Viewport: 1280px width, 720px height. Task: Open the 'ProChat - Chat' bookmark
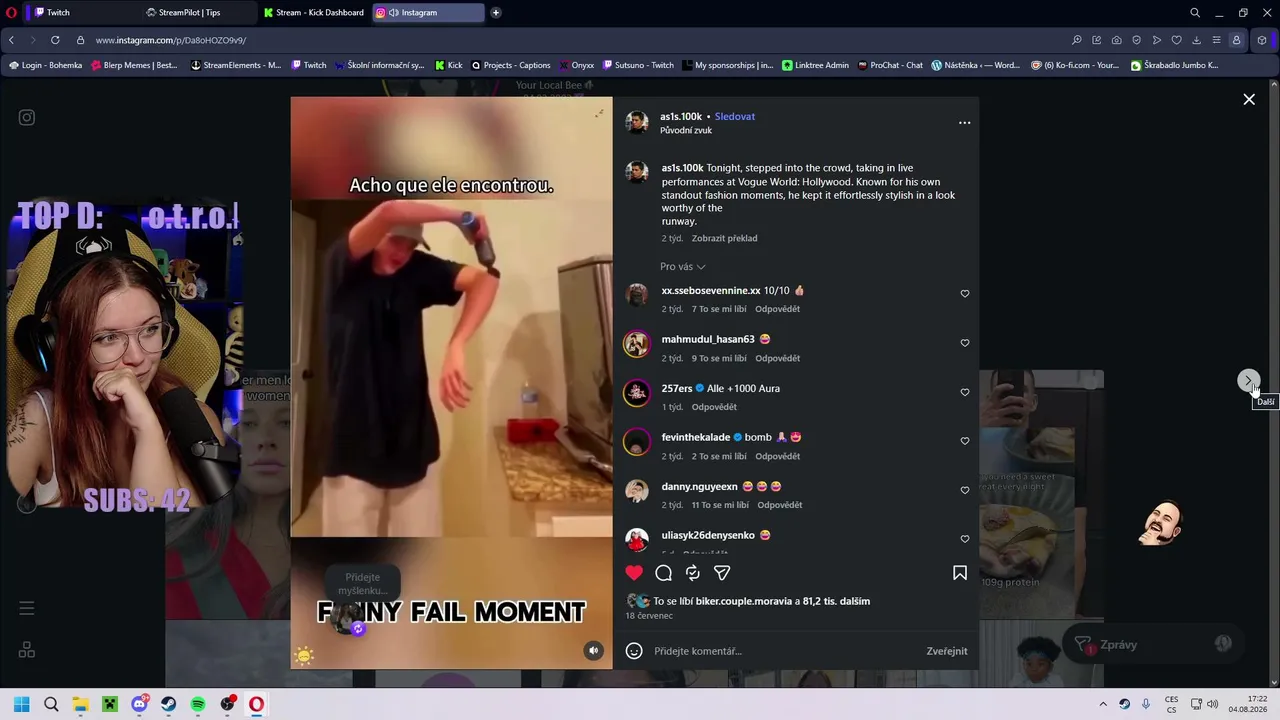tap(889, 65)
